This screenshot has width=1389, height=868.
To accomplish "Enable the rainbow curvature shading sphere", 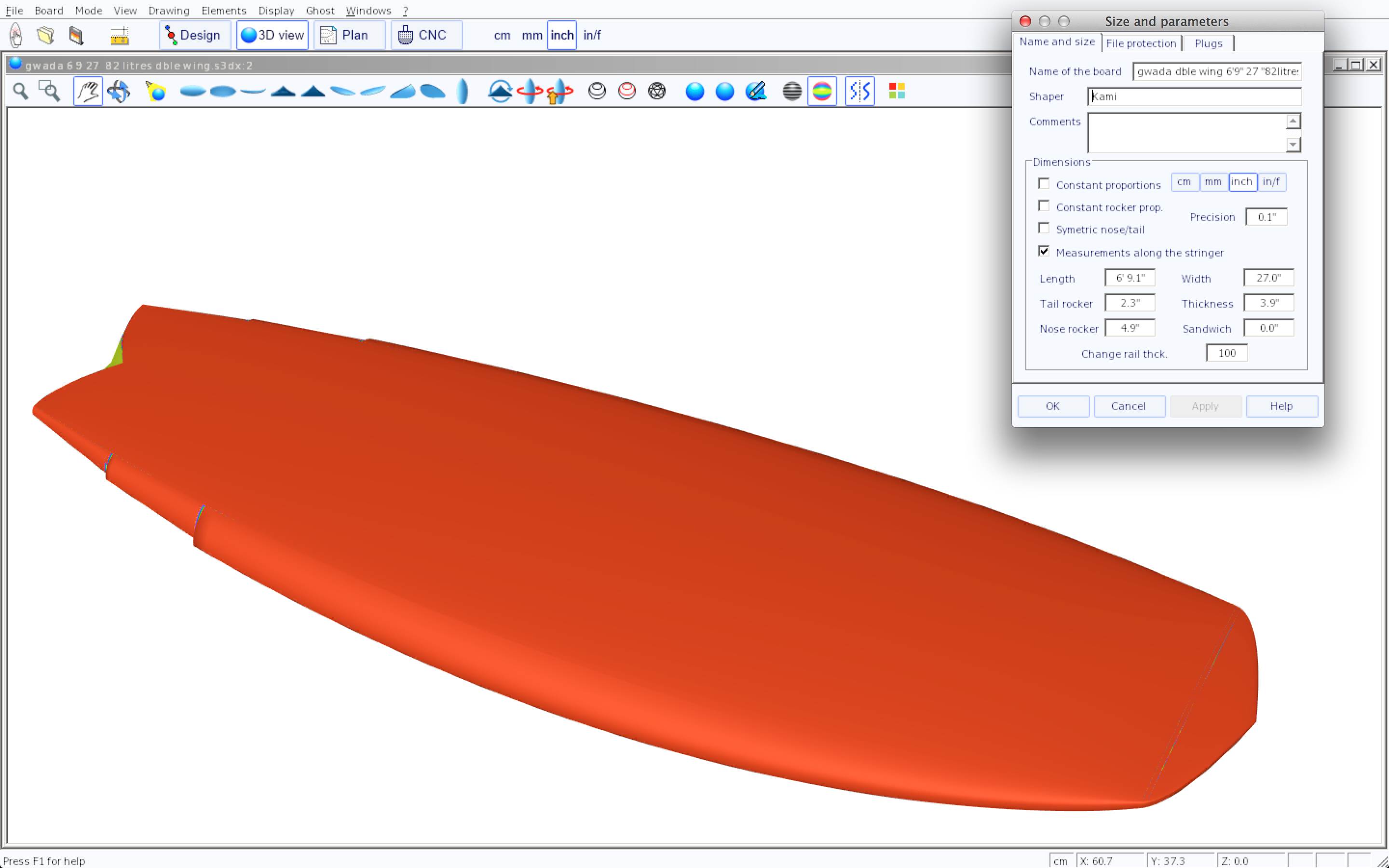I will tap(822, 91).
